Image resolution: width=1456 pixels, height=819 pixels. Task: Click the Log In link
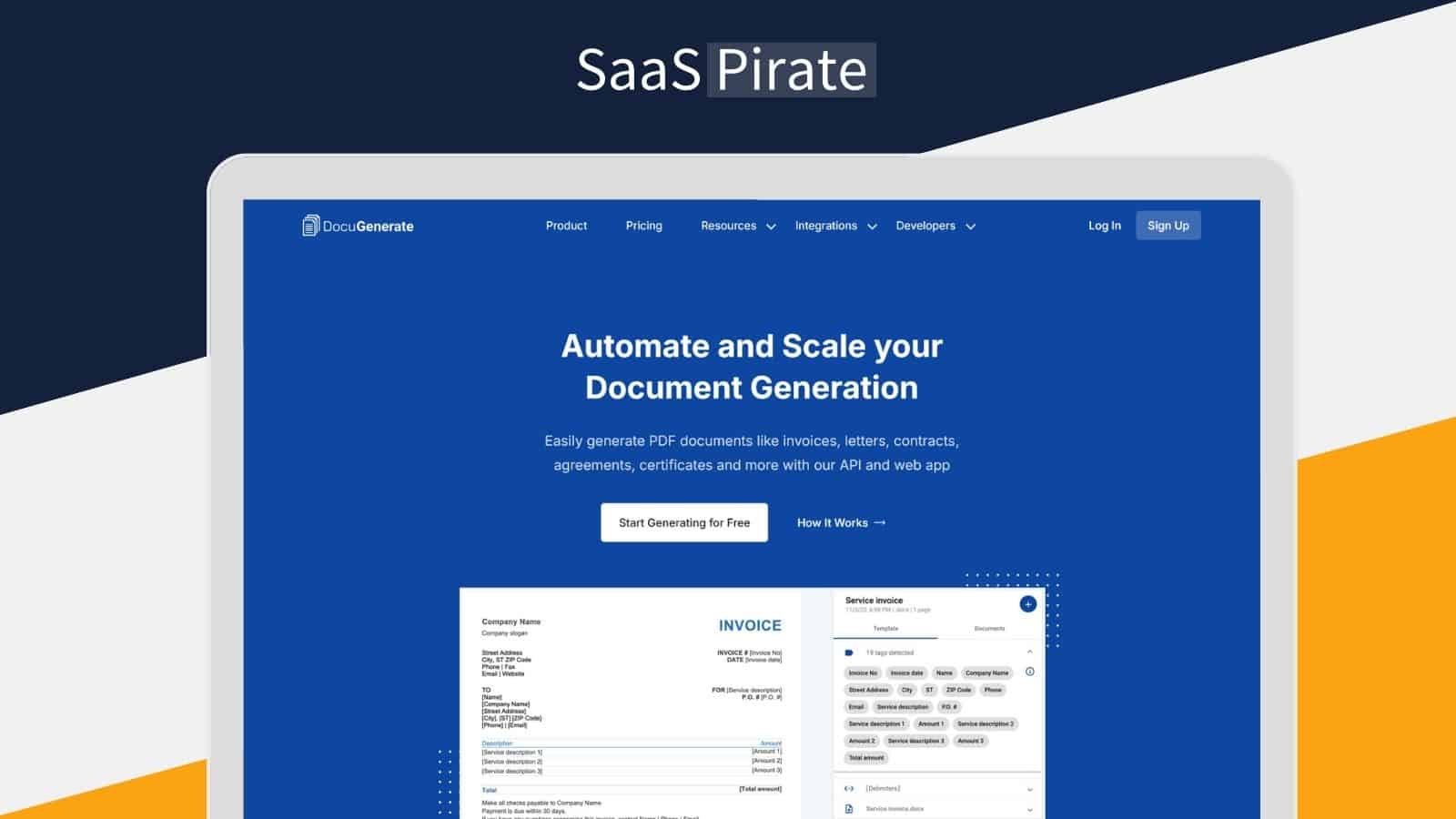point(1105,226)
